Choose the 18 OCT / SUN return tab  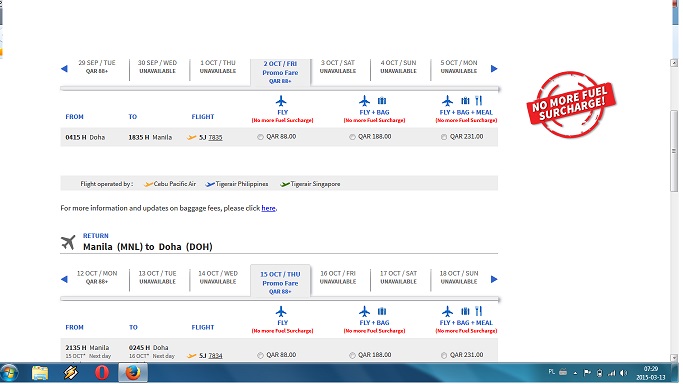[x=459, y=277]
